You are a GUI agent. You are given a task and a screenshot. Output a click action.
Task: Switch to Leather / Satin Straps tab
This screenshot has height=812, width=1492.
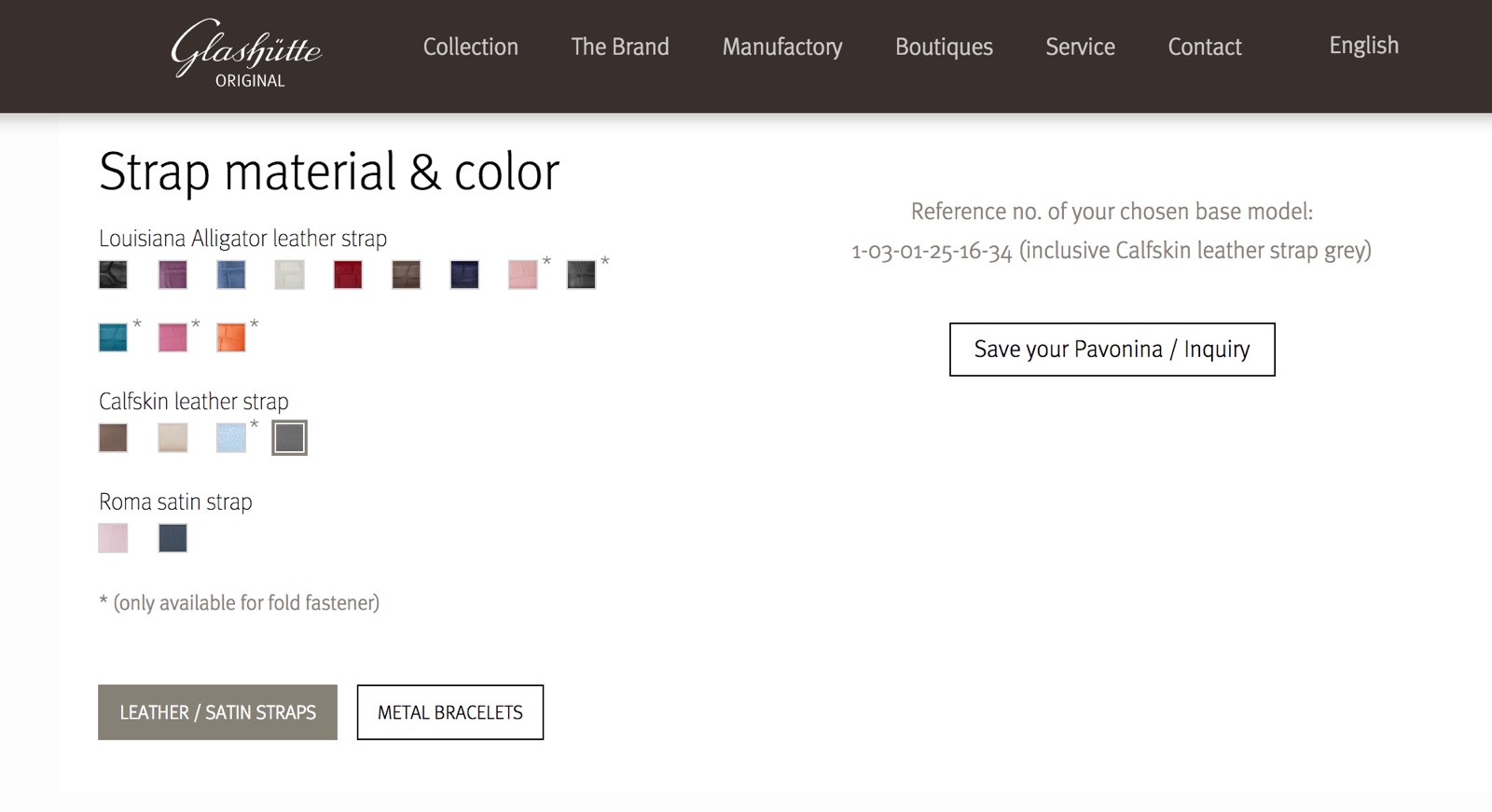pos(217,712)
